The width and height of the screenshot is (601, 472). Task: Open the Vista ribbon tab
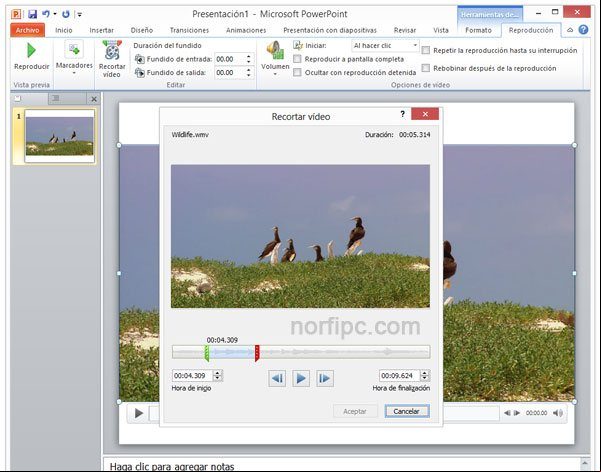click(x=441, y=30)
